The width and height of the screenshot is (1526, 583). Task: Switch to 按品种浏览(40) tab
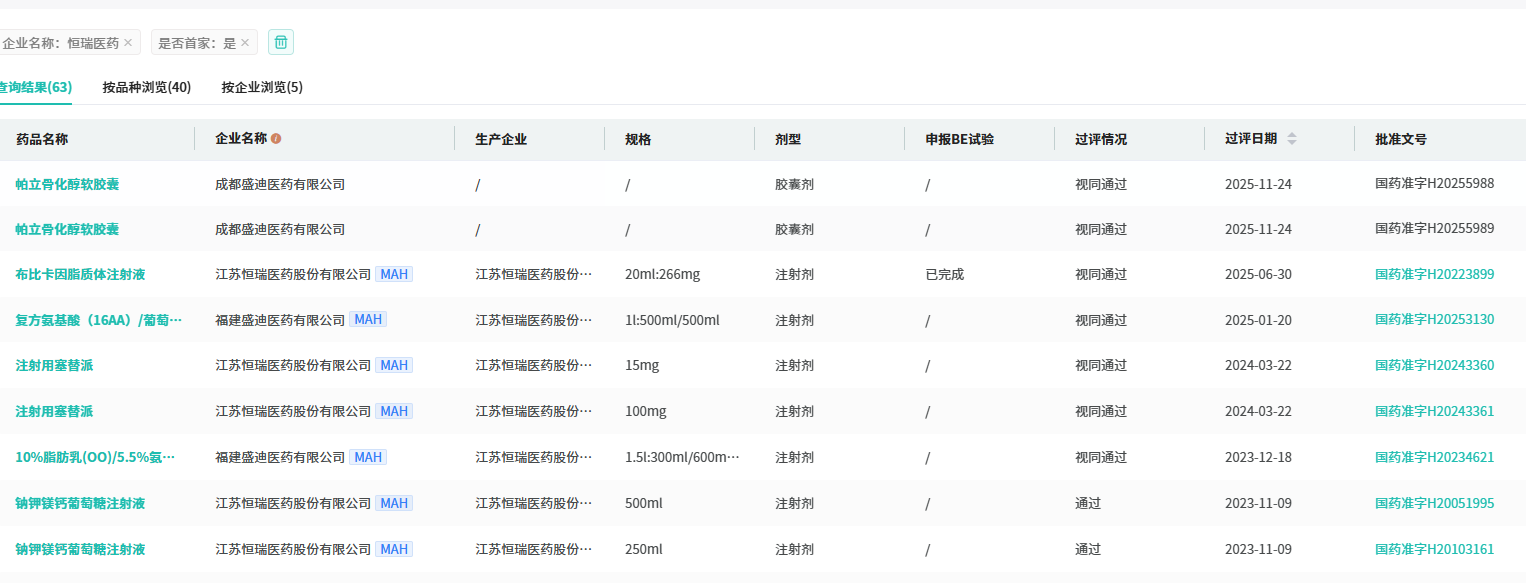147,87
